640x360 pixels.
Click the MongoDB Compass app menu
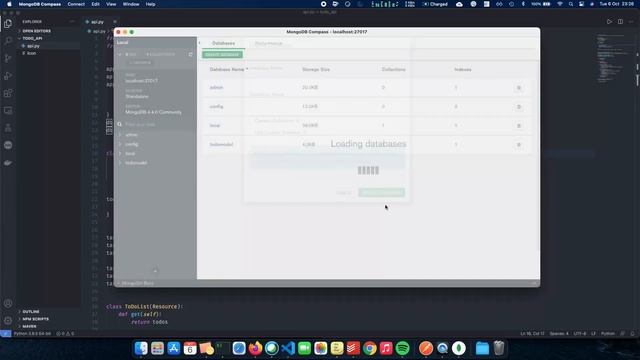tap(40, 4)
